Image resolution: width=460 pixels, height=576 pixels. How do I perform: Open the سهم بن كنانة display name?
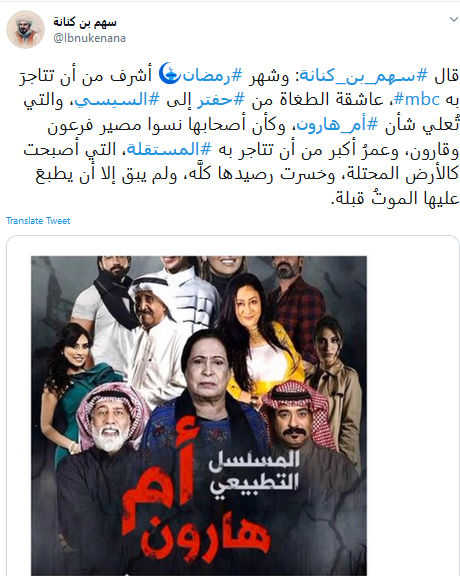(x=85, y=22)
